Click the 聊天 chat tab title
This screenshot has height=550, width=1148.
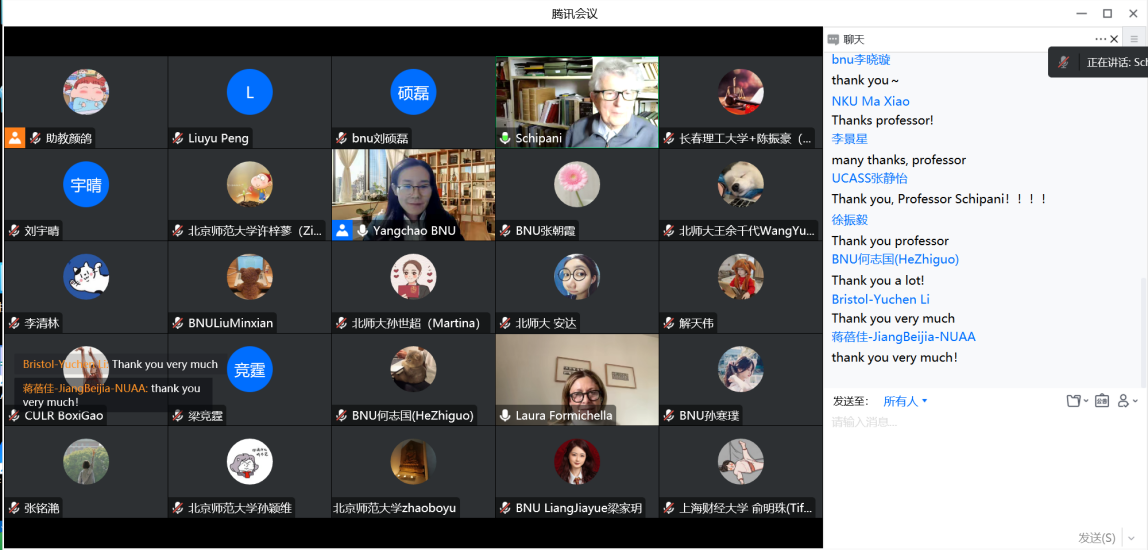[x=853, y=39]
